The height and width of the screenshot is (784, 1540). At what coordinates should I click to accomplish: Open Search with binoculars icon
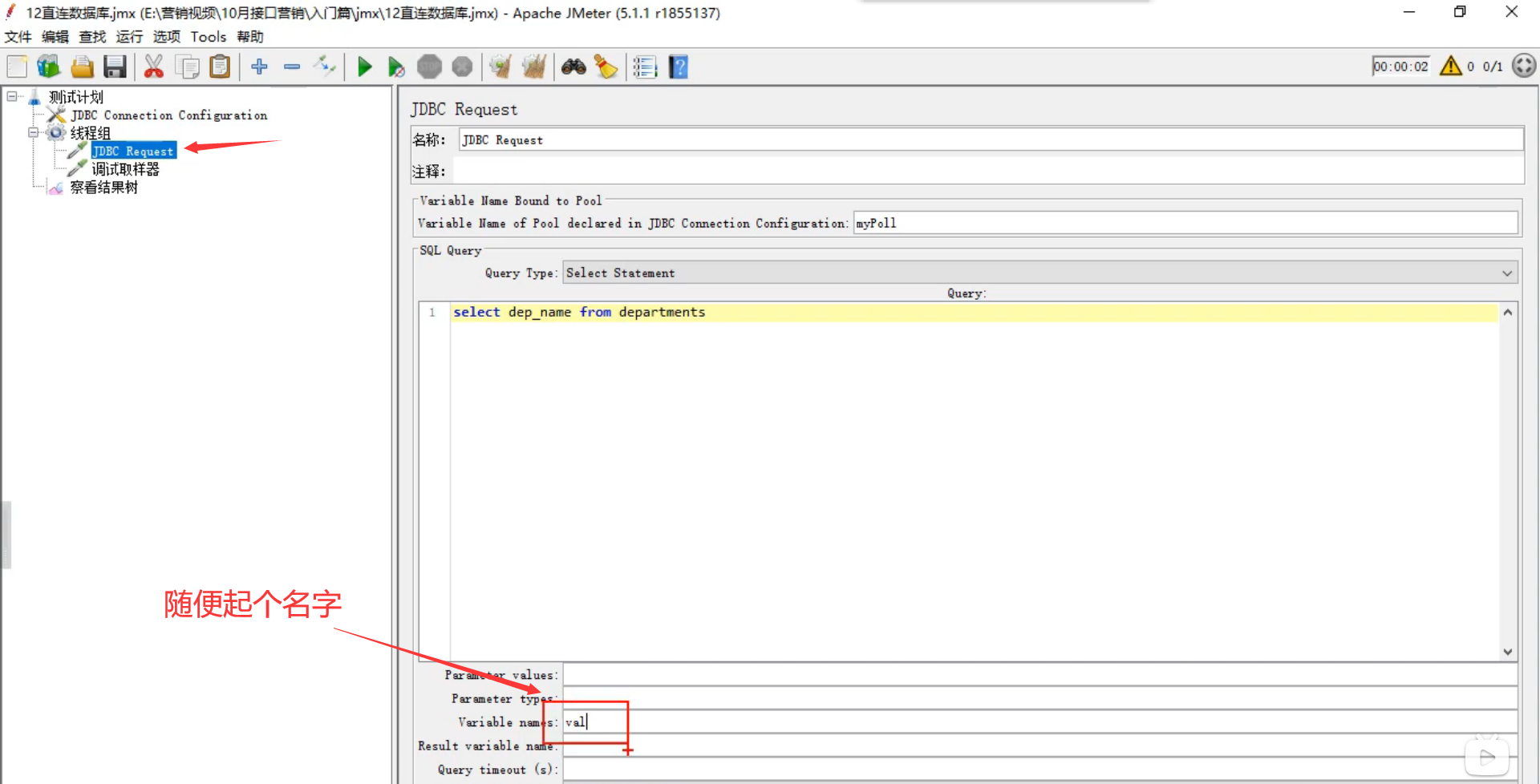click(573, 67)
